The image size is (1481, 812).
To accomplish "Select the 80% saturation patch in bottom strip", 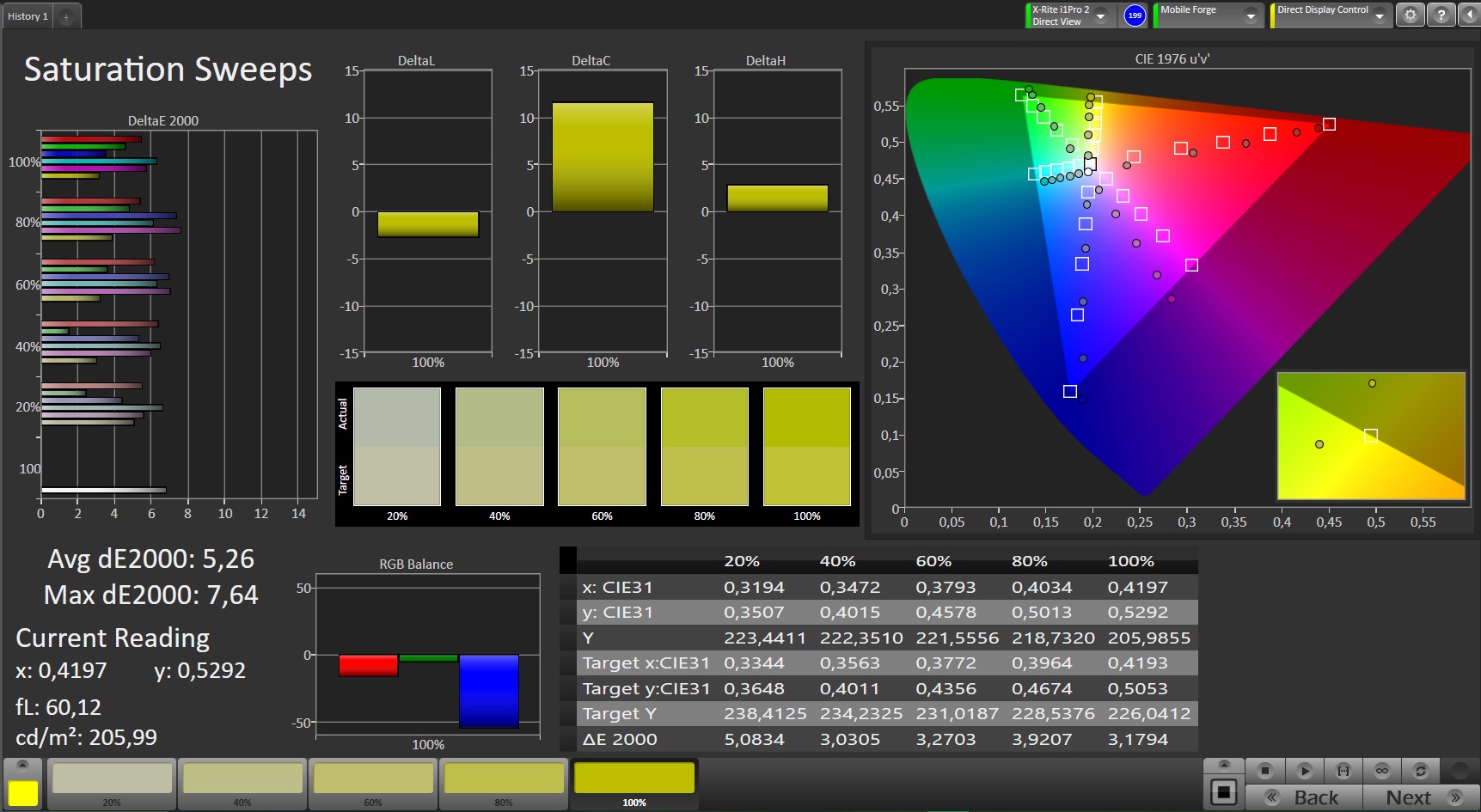I will 504,784.
